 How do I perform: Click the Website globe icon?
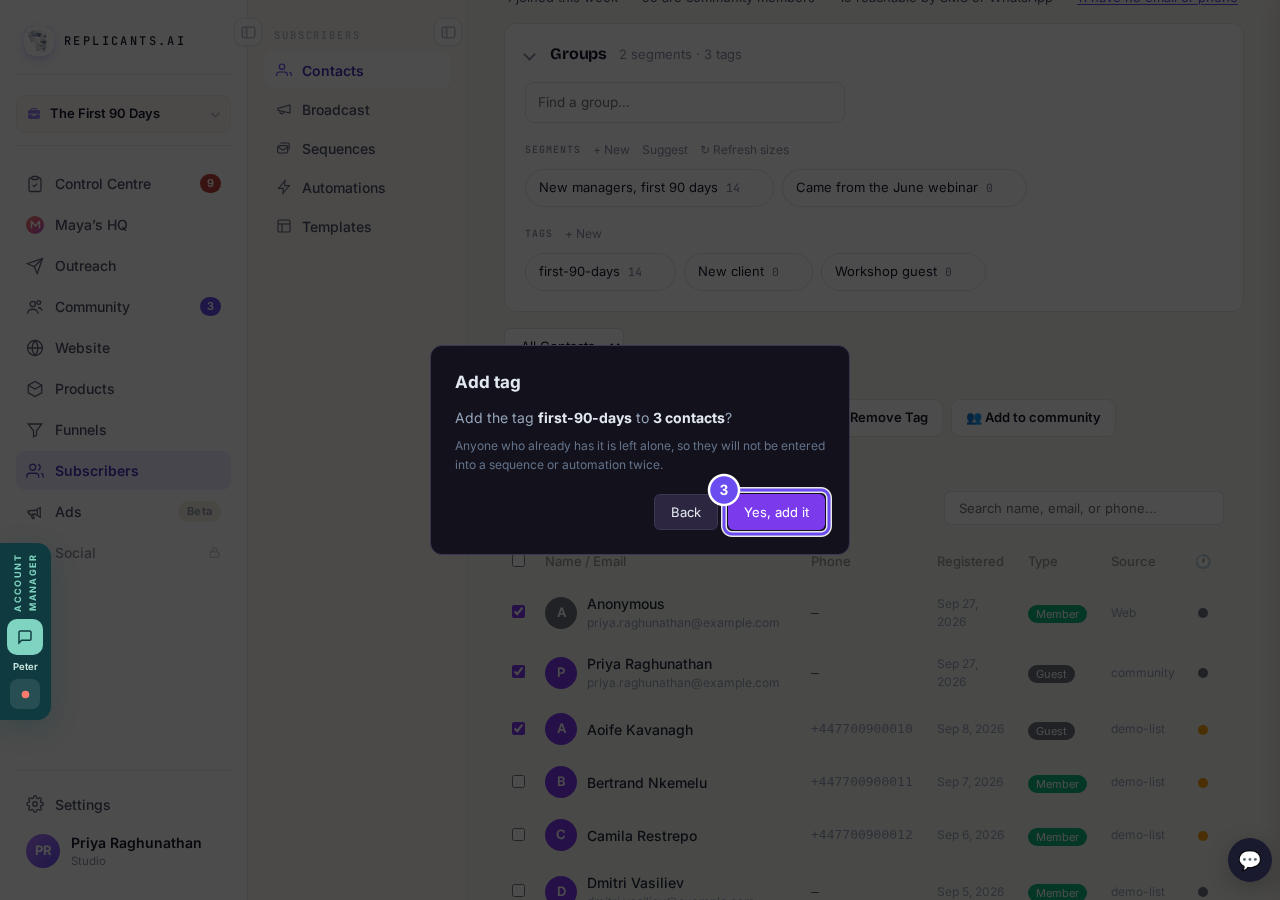click(x=35, y=348)
